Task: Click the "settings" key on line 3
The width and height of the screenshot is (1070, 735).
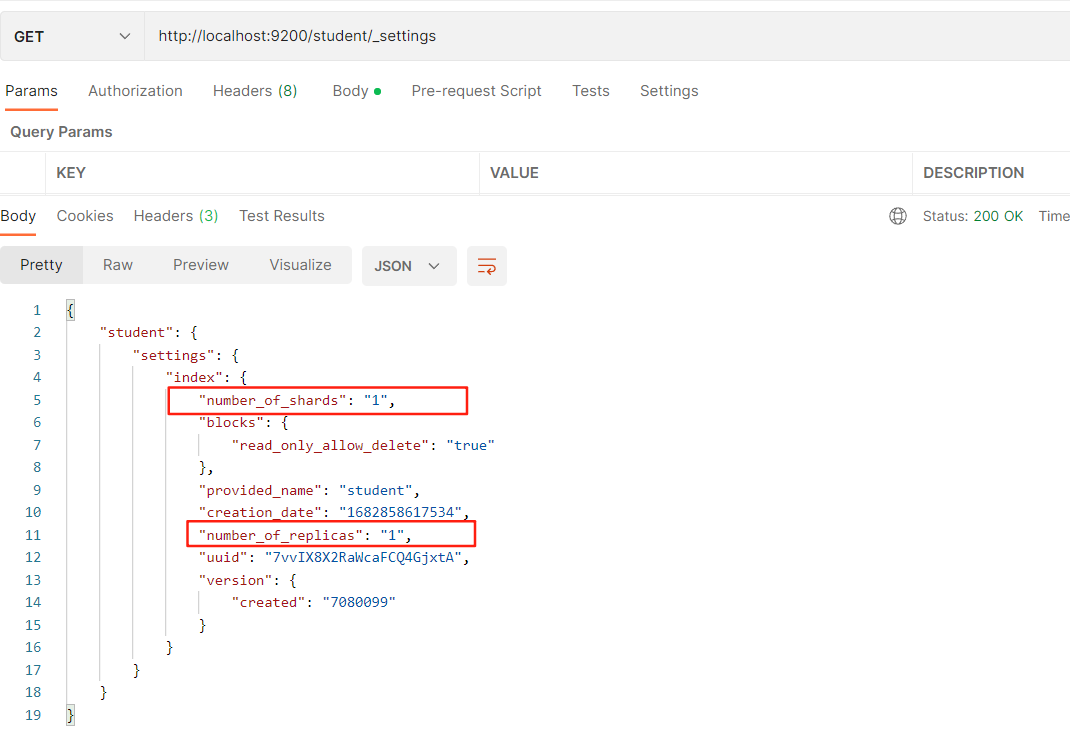Action: 173,355
